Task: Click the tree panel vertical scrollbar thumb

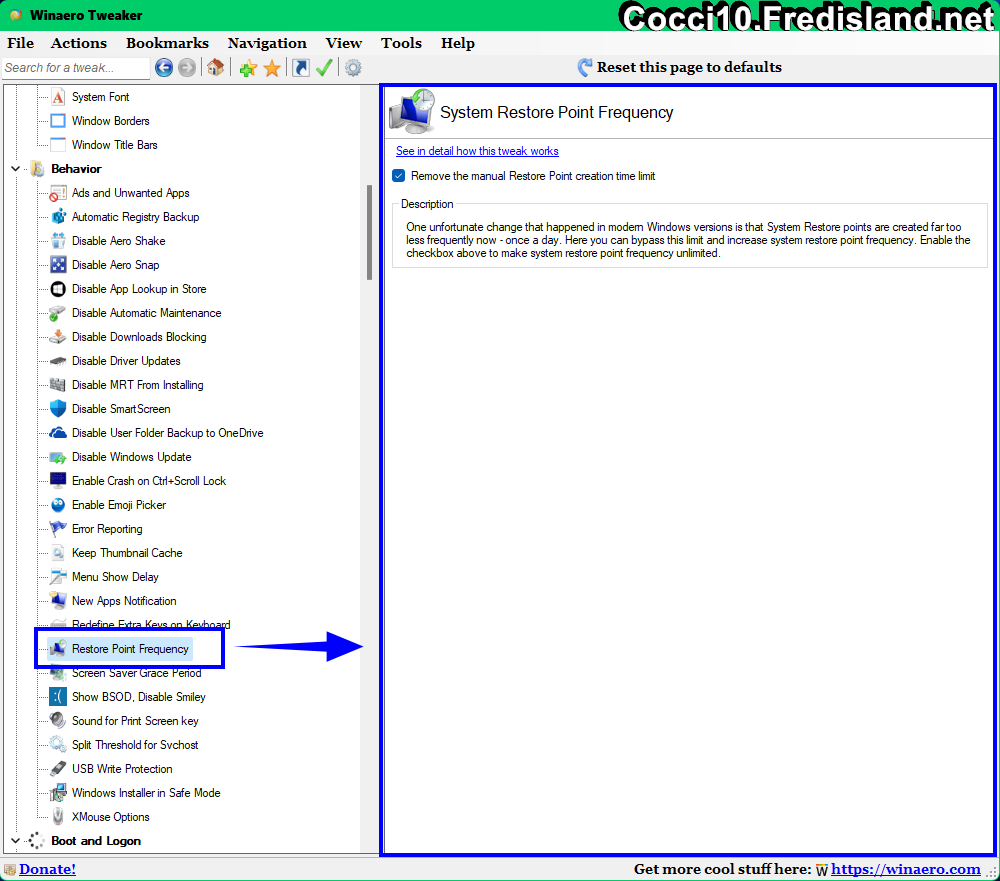Action: click(x=369, y=232)
